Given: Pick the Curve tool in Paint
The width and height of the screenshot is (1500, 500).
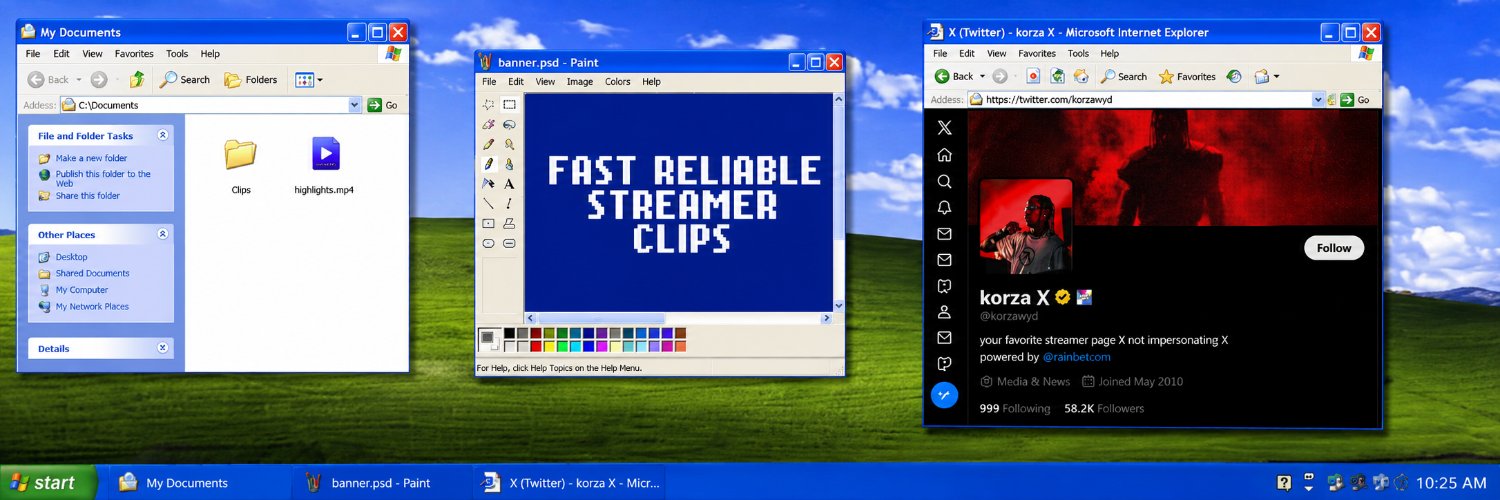Looking at the screenshot, I should point(509,204).
